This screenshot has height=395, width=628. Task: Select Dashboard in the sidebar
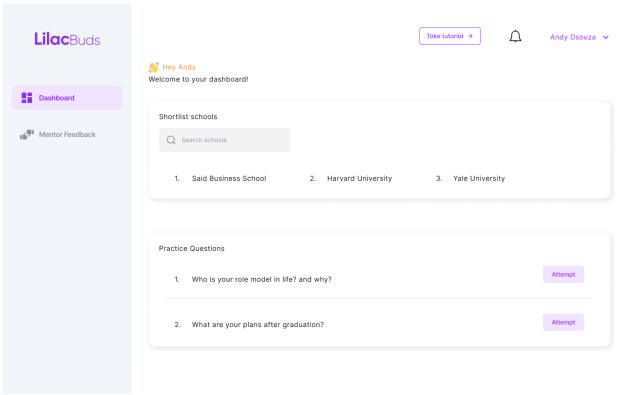pos(66,98)
